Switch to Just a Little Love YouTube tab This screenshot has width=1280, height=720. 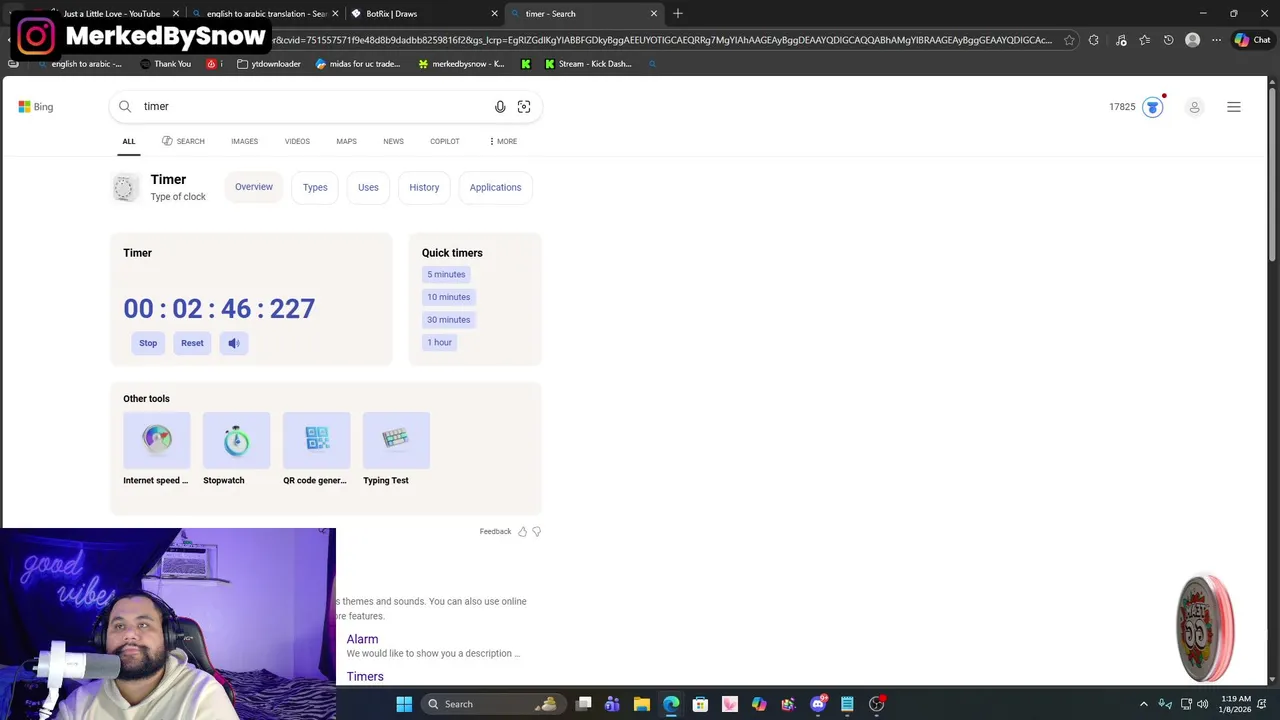(x=112, y=14)
